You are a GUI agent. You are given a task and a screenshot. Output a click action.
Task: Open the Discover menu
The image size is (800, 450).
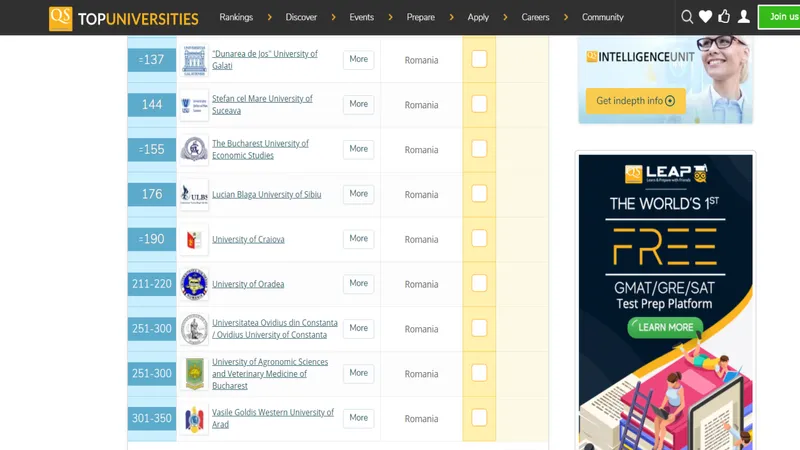[301, 17]
